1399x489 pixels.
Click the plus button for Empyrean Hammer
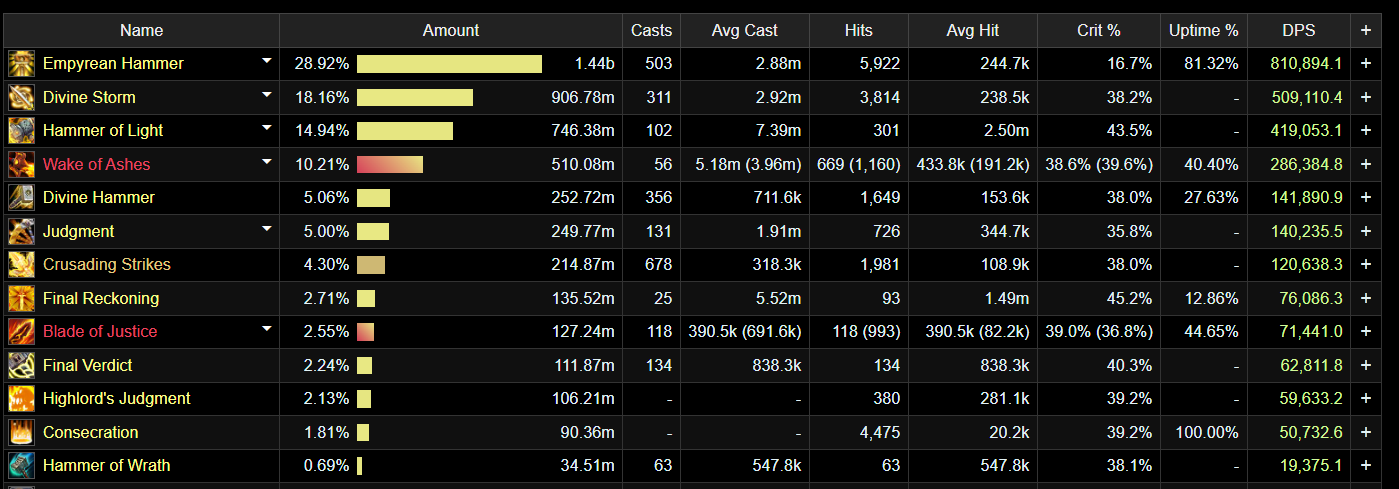click(x=1366, y=64)
